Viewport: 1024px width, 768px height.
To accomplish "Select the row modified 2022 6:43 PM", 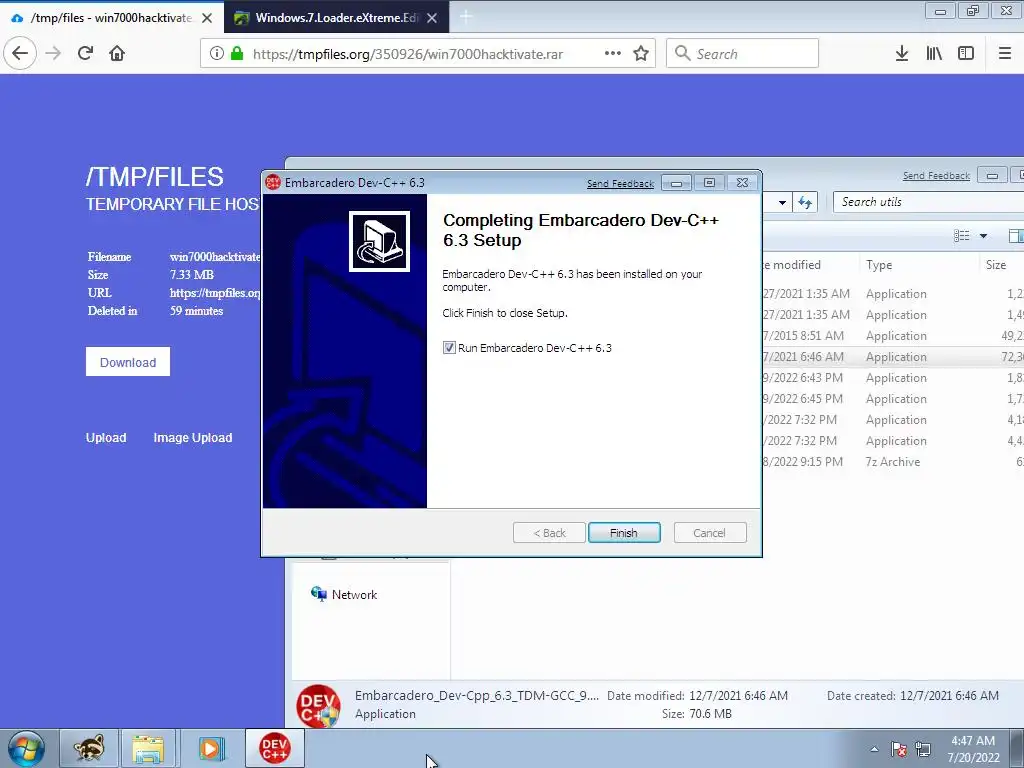I will (893, 377).
